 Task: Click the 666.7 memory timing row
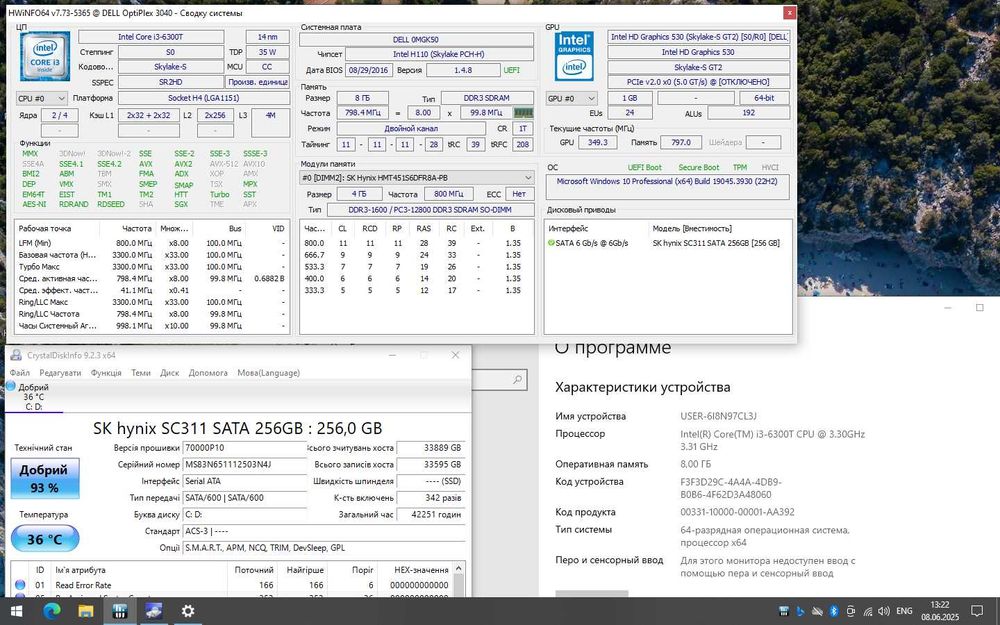click(x=416, y=255)
